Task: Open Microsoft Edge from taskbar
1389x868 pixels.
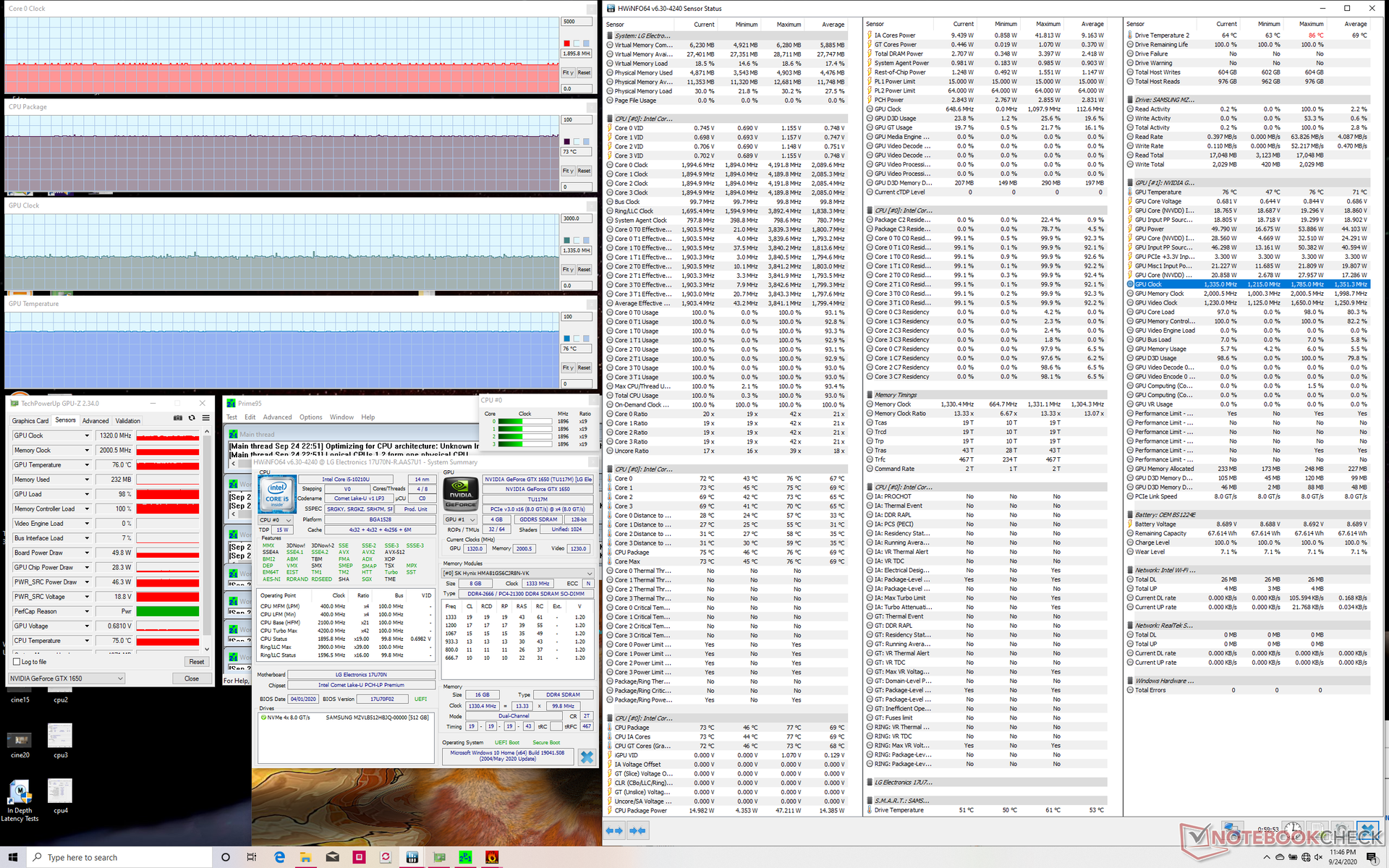Action: tap(279, 857)
